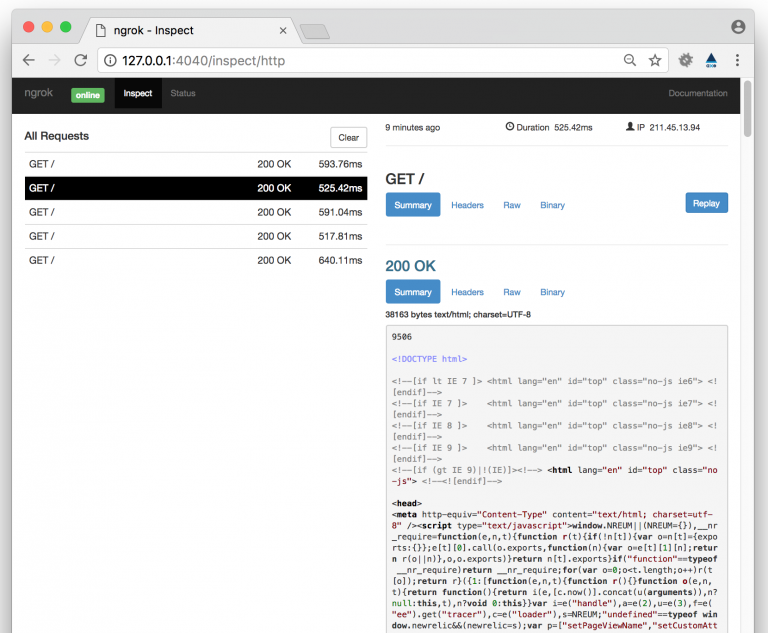The height and width of the screenshot is (633, 768).
Task: Select the GET request taking 593.76ms
Action: (x=195, y=164)
